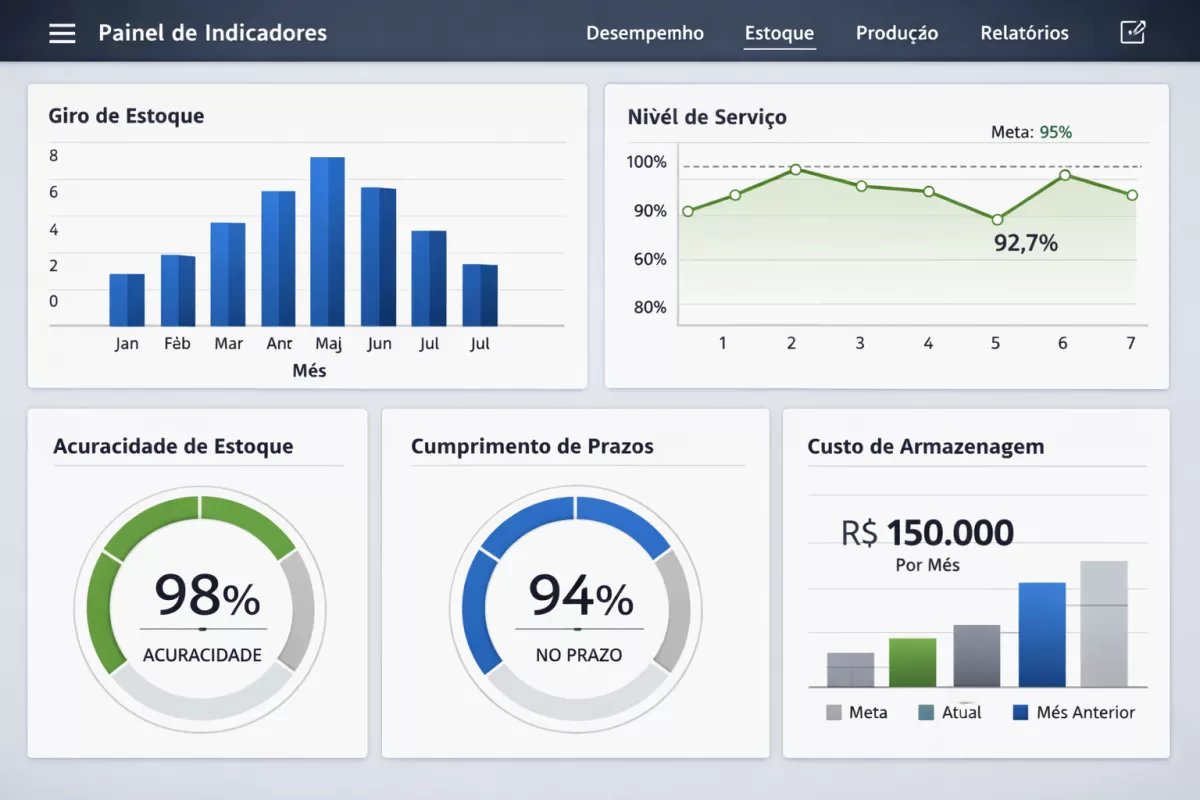Click the 94% on-time value
The image size is (1200, 800).
click(581, 595)
